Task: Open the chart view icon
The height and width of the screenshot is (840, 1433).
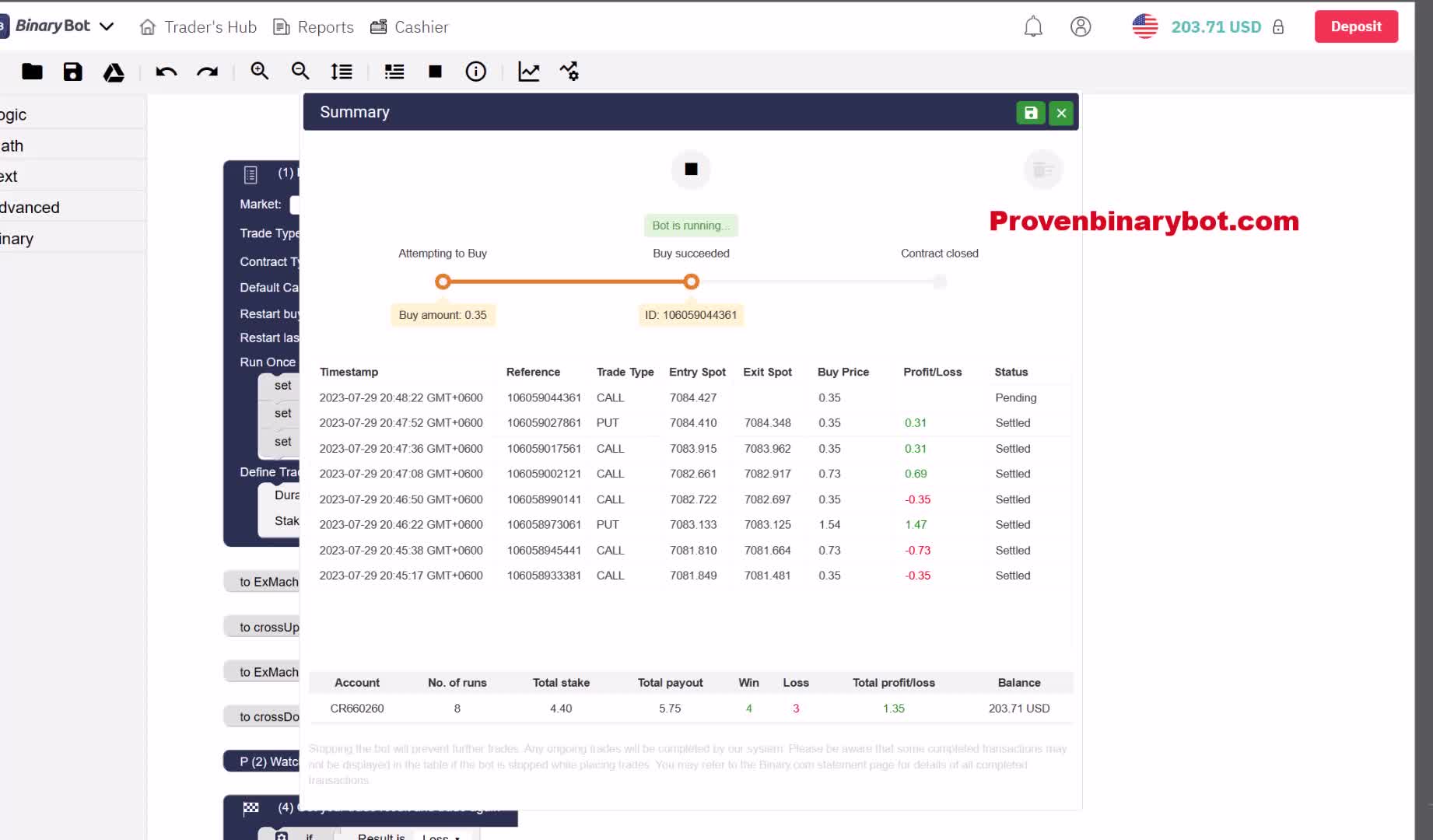Action: click(528, 72)
